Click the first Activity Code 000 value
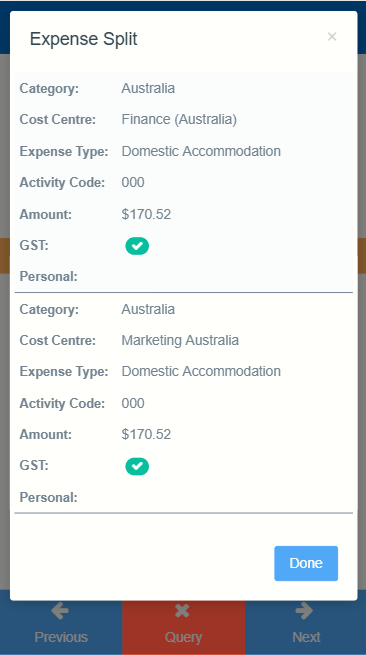The width and height of the screenshot is (366, 655). 133,183
